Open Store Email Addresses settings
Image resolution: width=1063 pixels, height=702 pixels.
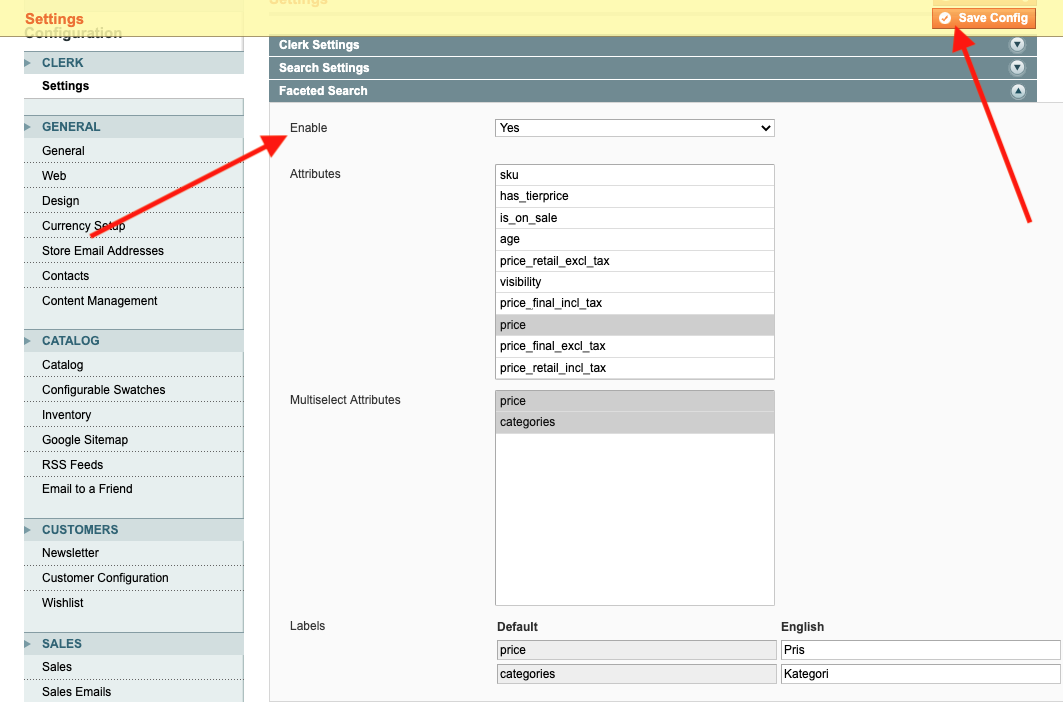click(103, 251)
